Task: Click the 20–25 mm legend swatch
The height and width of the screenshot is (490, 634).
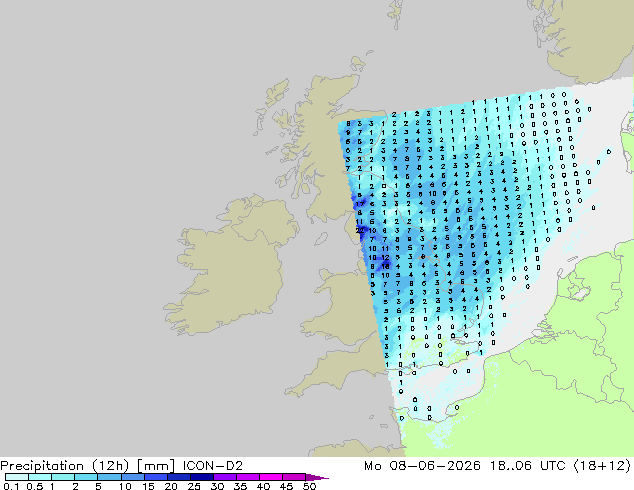Action: click(x=178, y=477)
